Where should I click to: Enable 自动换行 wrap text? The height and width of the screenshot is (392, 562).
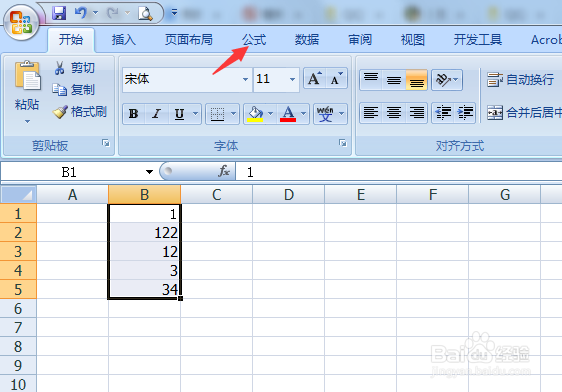coord(520,80)
